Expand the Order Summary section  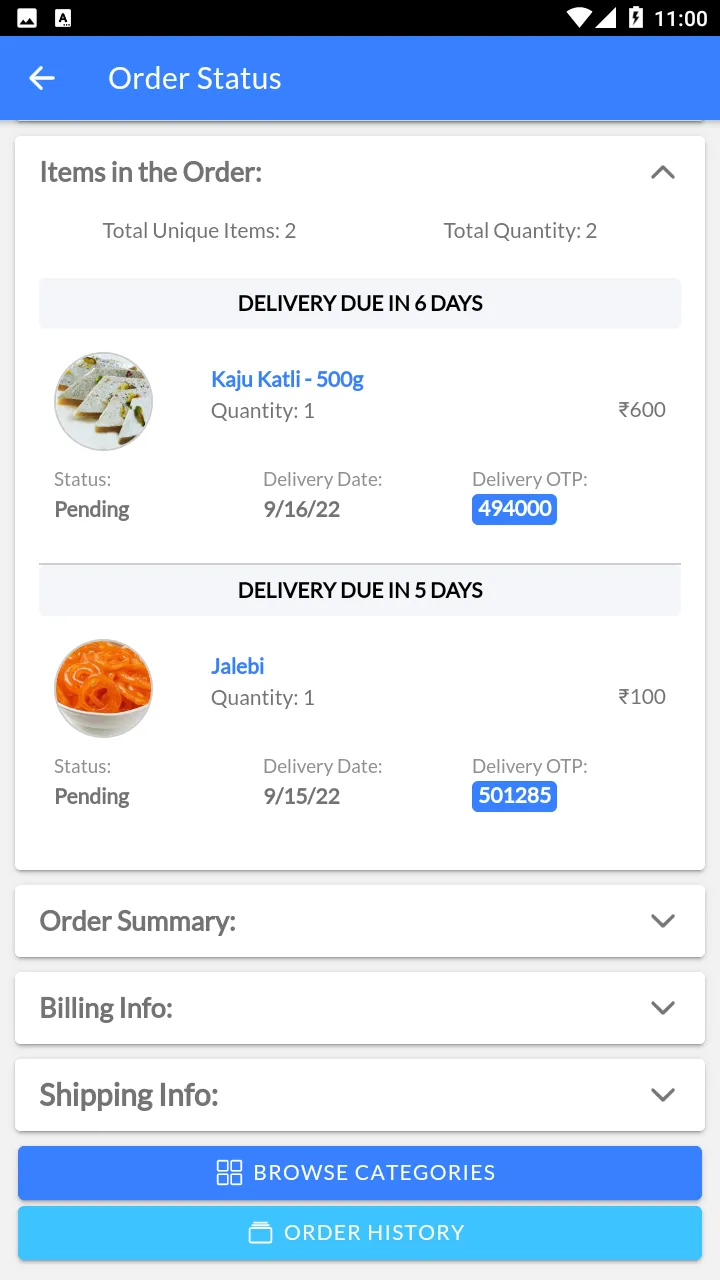(662, 921)
